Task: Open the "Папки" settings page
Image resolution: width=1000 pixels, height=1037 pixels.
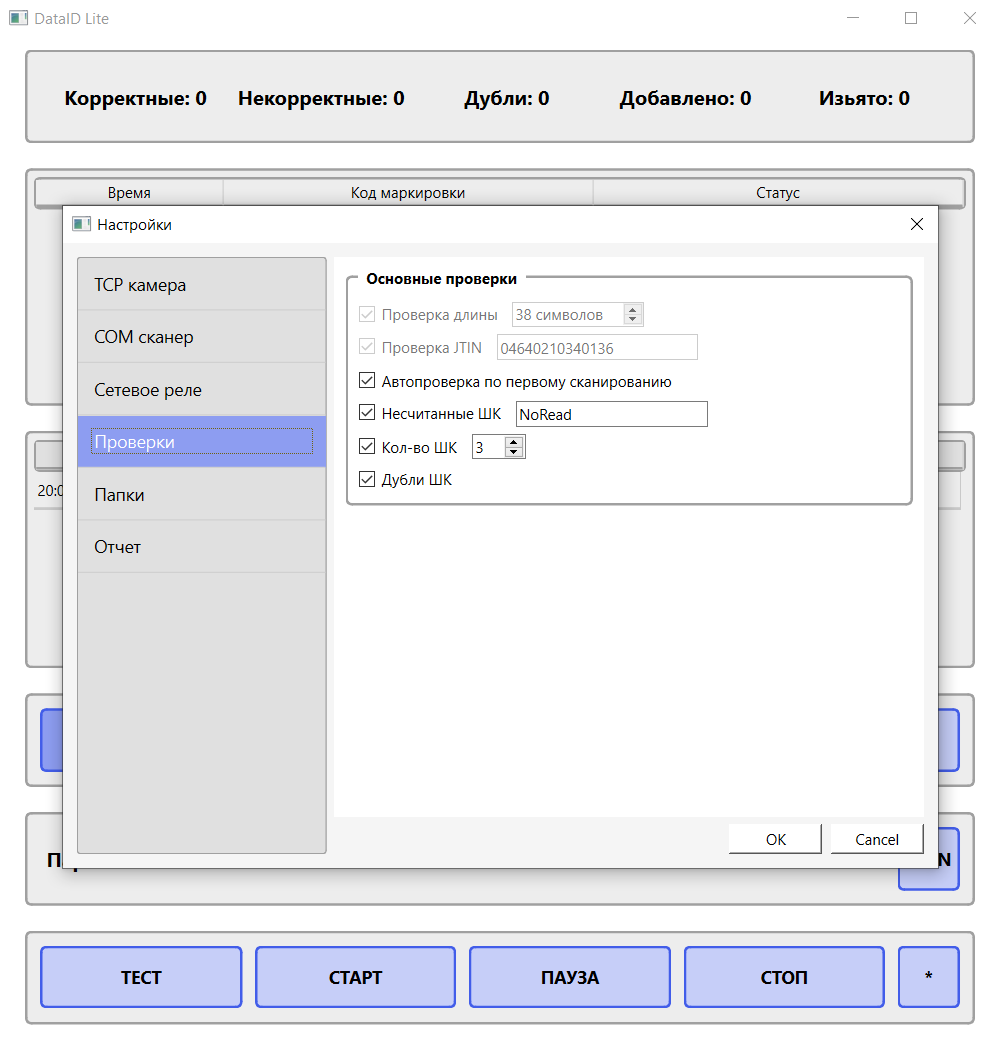Action: coord(201,494)
